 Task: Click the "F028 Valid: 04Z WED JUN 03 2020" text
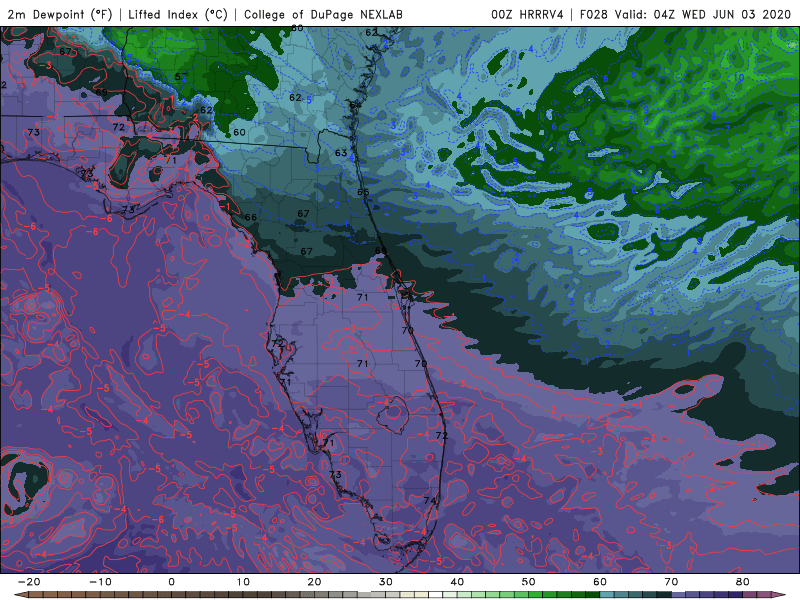pyautogui.click(x=685, y=14)
